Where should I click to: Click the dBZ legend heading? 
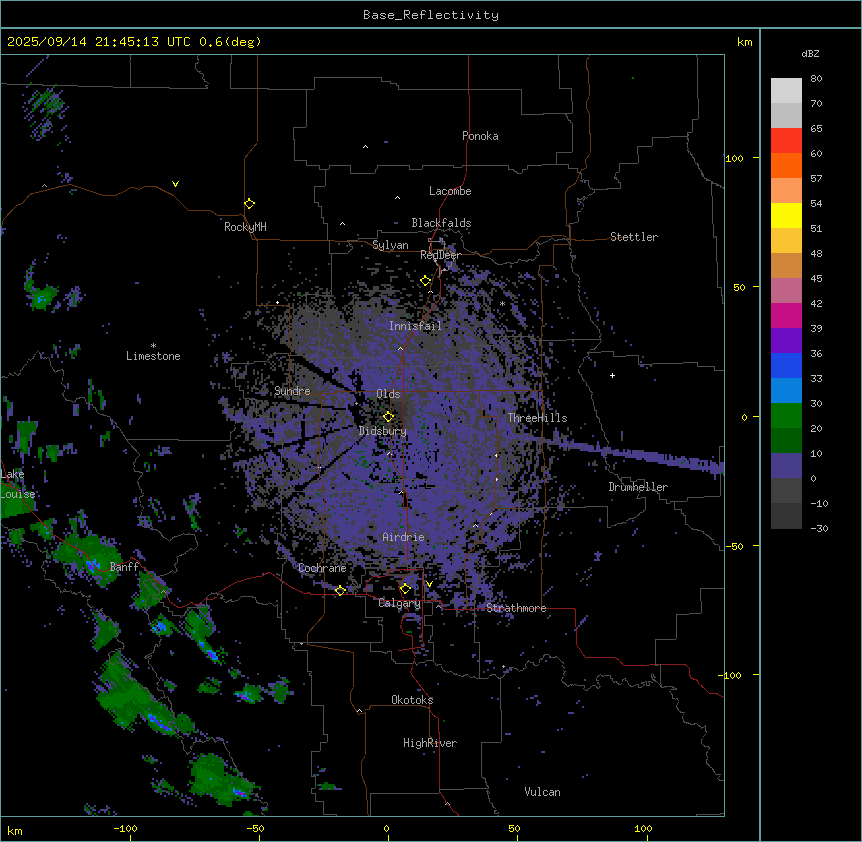pyautogui.click(x=810, y=54)
